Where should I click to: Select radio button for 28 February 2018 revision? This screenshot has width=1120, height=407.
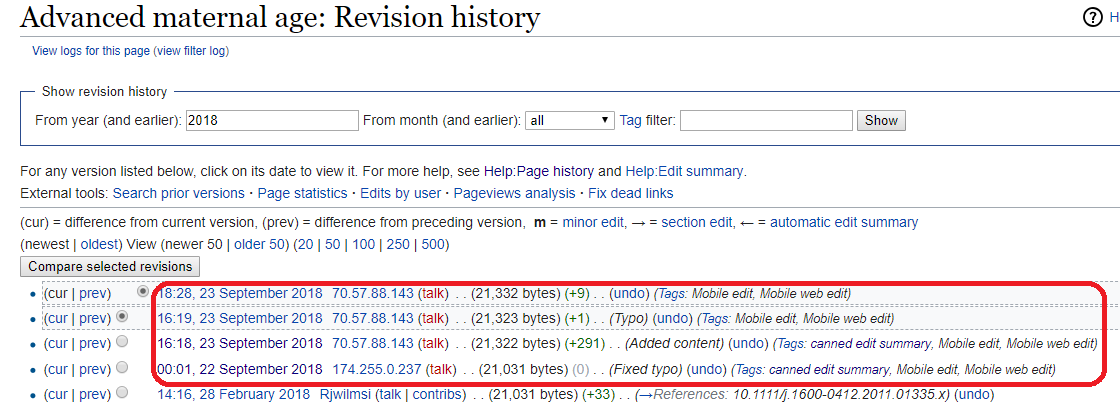(x=122, y=392)
